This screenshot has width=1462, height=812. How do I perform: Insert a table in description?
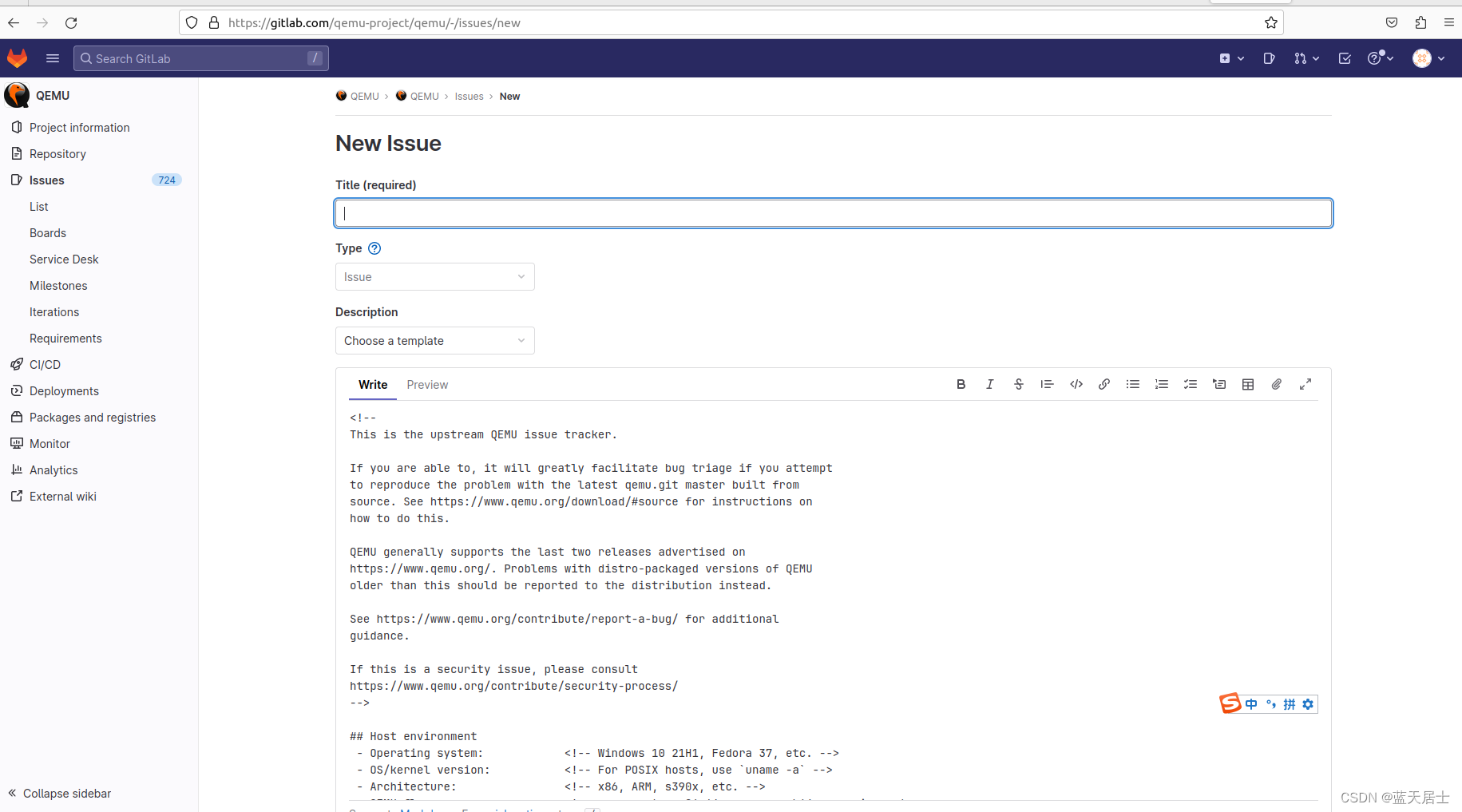pos(1248,384)
